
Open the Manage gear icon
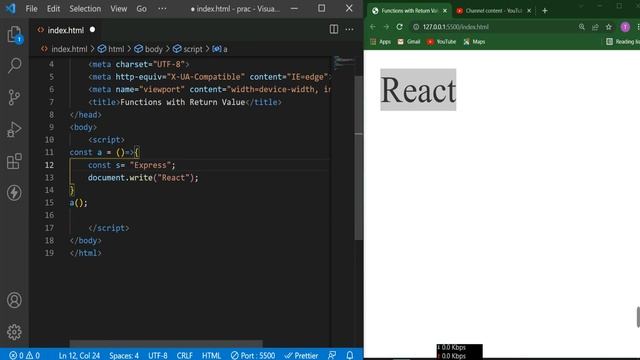tap(14, 332)
